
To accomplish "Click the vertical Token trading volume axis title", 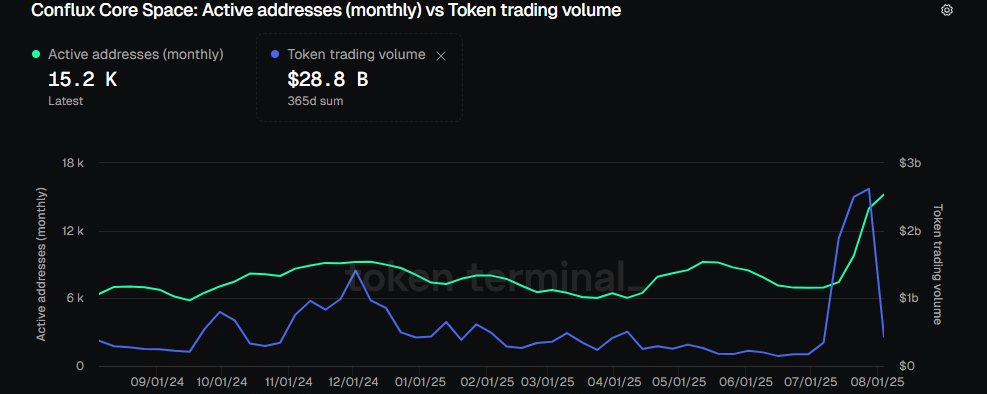I will point(937,264).
